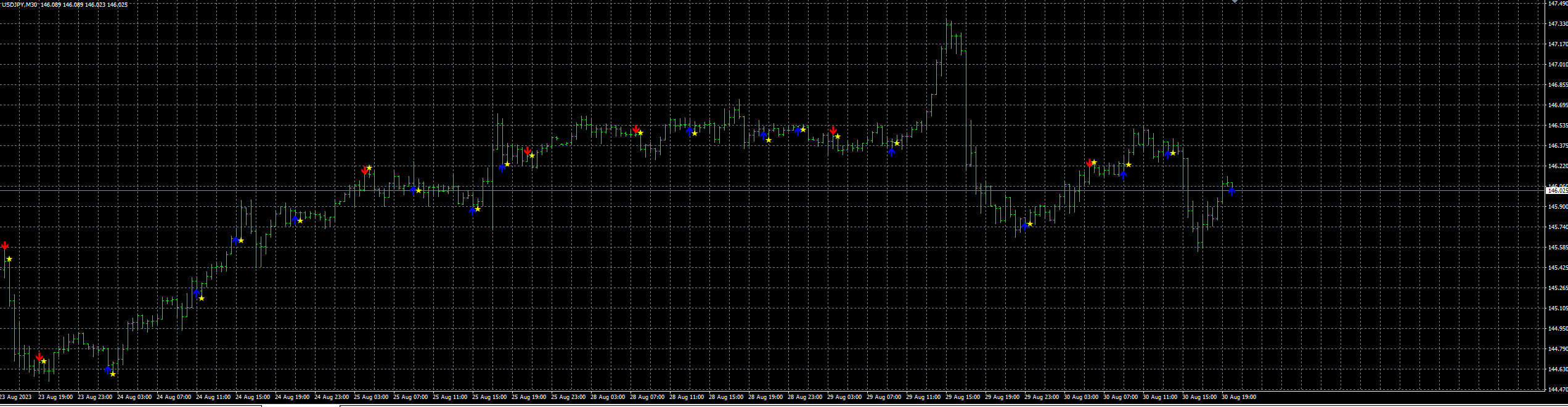
Task: Select the blue up arrow at 28 Aug 19:00
Action: tap(764, 135)
